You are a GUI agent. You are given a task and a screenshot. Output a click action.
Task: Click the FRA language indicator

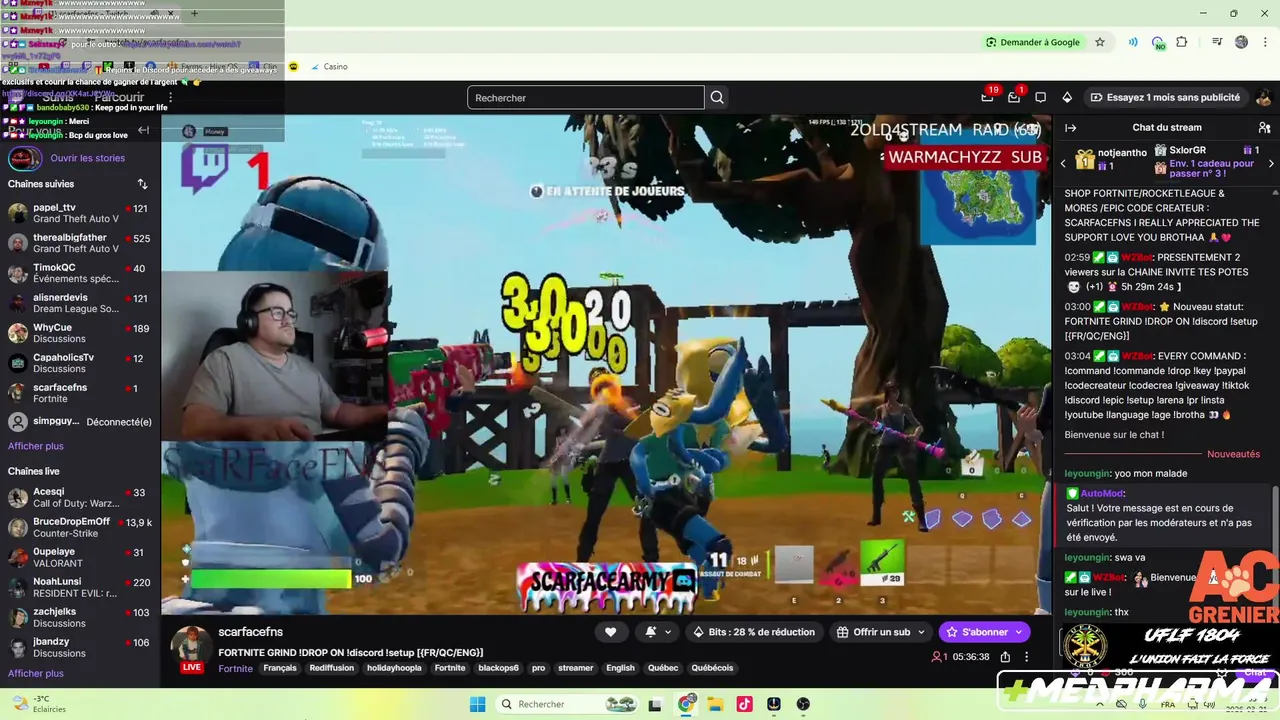pyautogui.click(x=1167, y=704)
